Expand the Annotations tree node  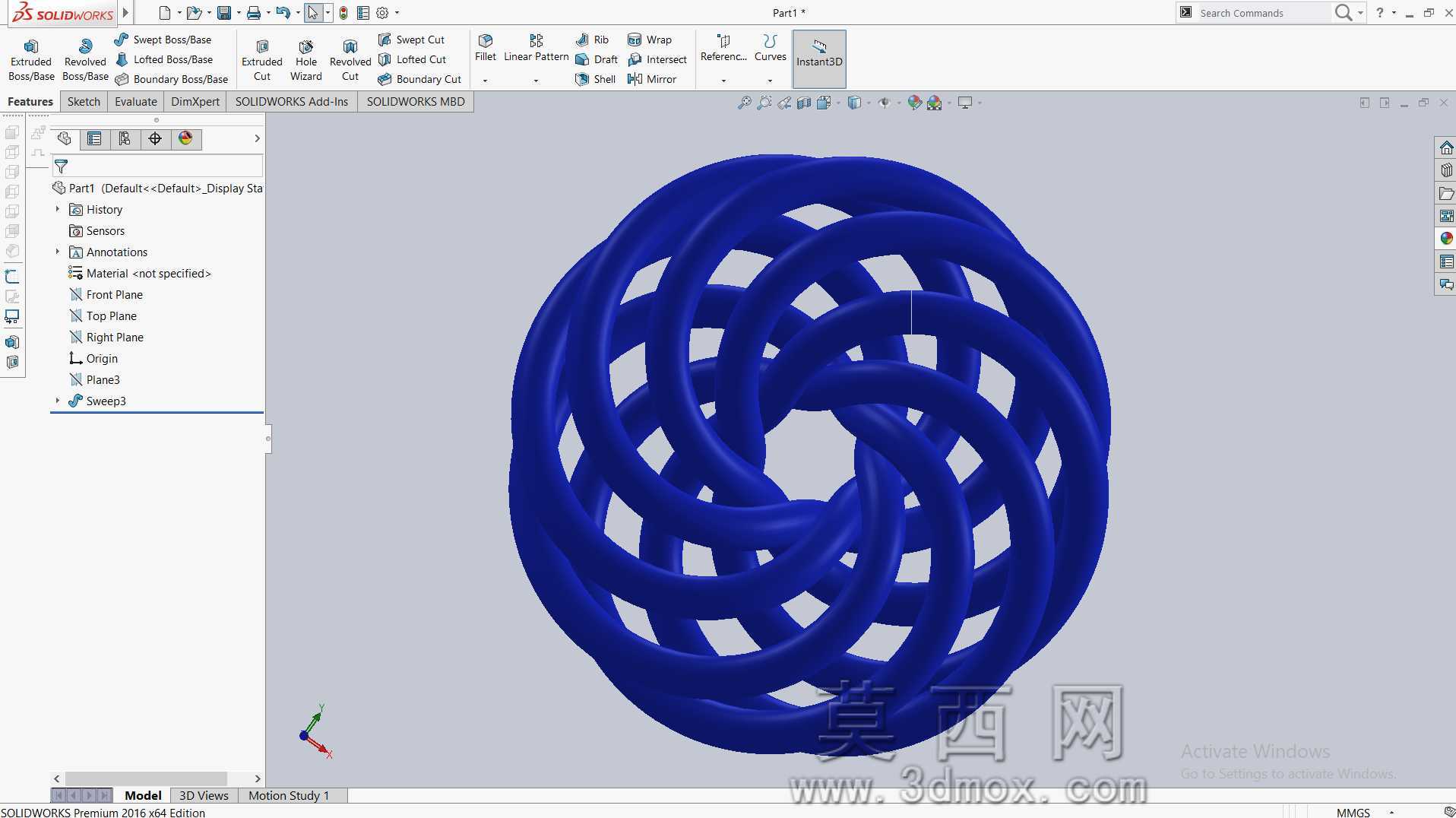point(58,252)
